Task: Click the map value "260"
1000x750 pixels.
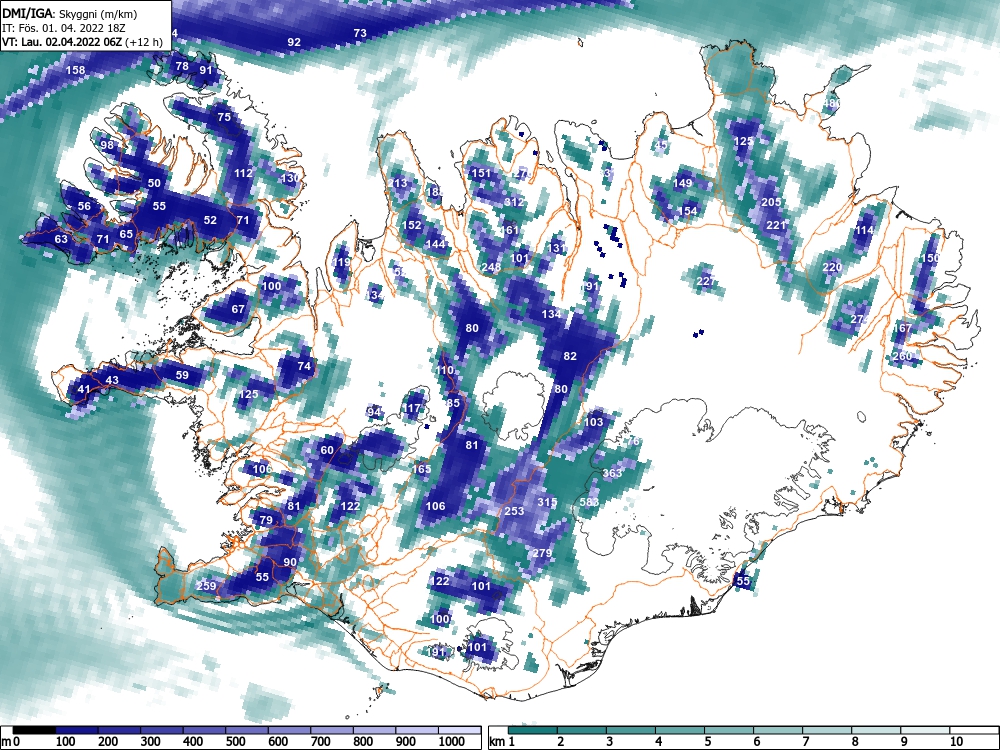Action: click(902, 356)
